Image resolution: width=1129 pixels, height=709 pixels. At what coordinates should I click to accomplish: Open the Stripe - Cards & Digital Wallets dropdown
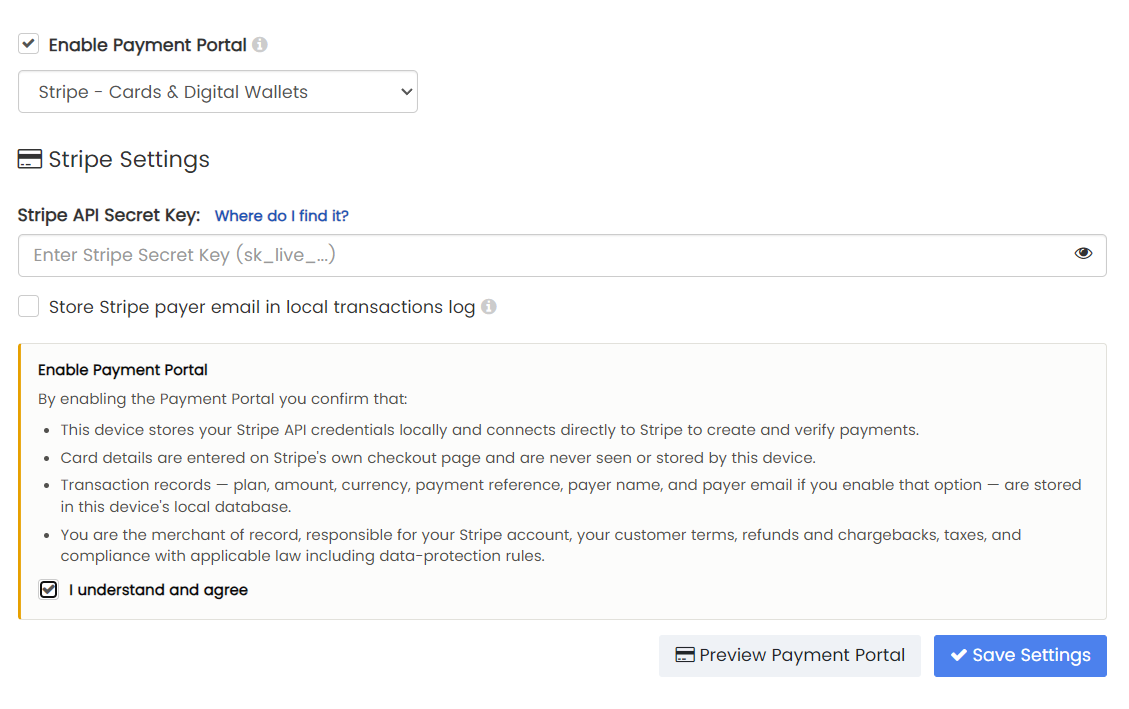[x=217, y=91]
